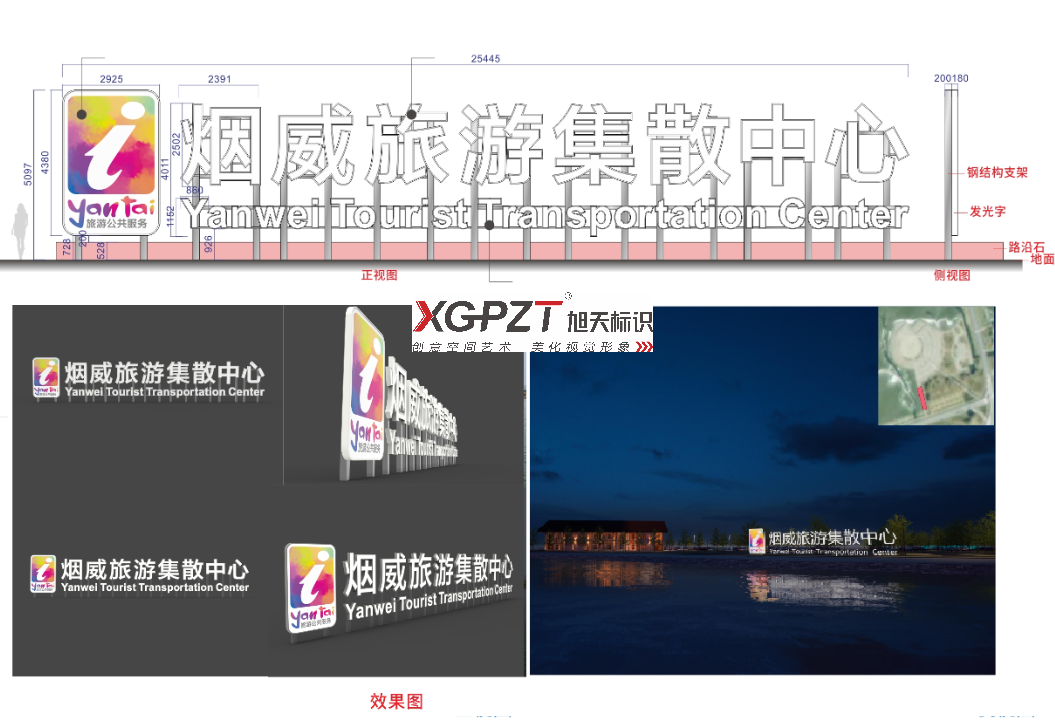
Task: Select the 2925 logo width dimension
Action: point(111,79)
